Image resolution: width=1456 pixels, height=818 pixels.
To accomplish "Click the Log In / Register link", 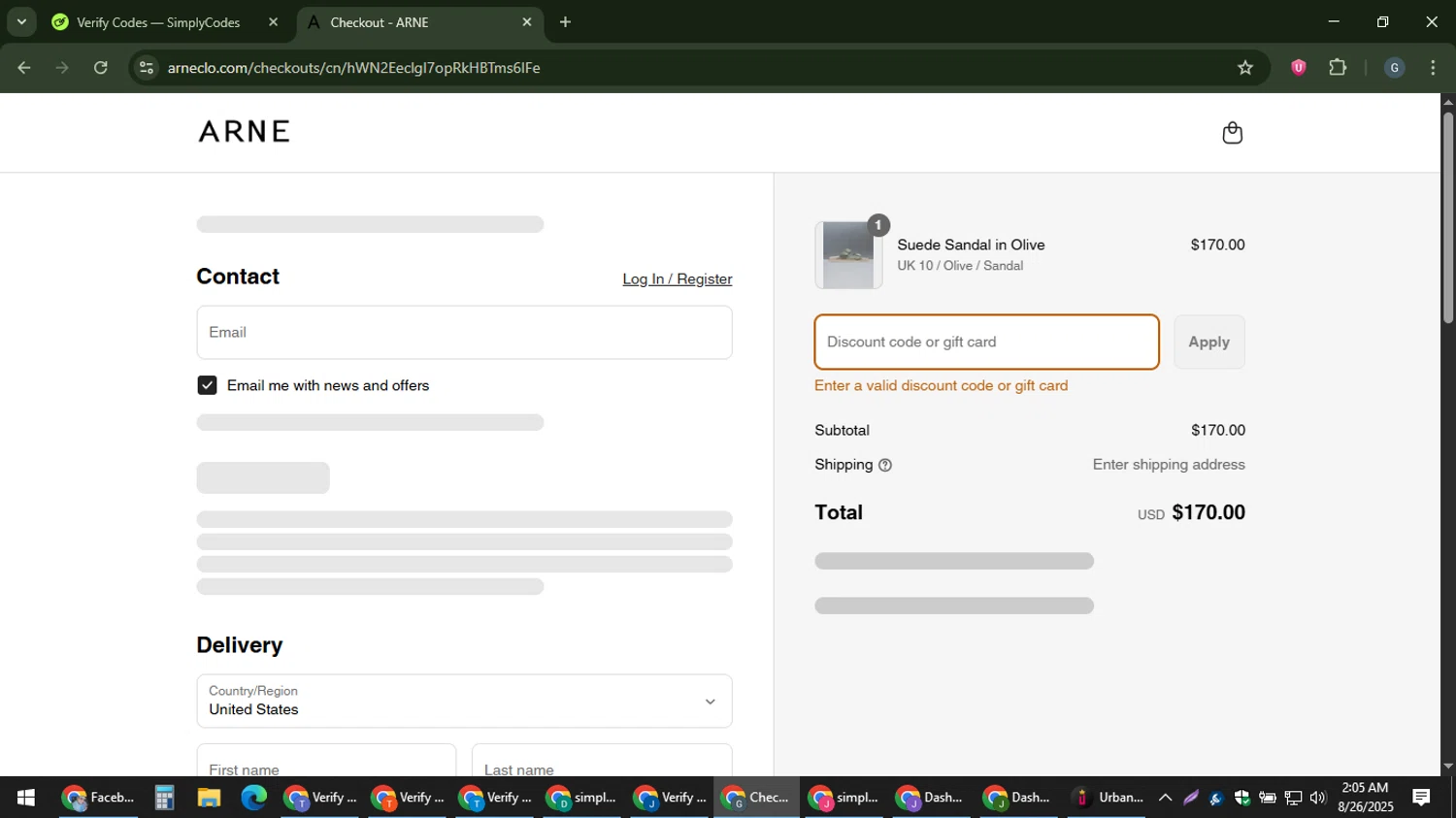I will point(678,279).
